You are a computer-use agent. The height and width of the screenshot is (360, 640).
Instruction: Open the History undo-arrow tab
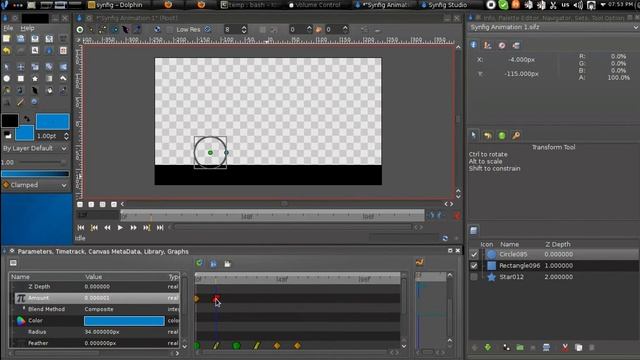[x=488, y=136]
